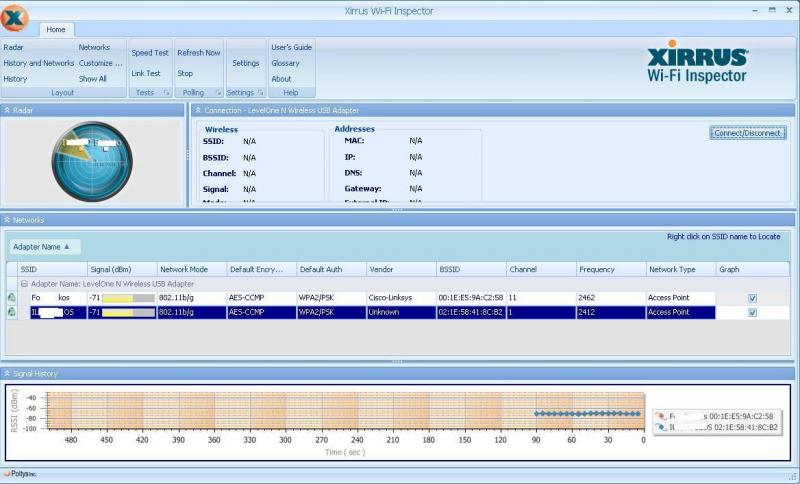The height and width of the screenshot is (484, 800).
Task: Click the signal bar for the Unknown vendor network
Action: [x=129, y=313]
